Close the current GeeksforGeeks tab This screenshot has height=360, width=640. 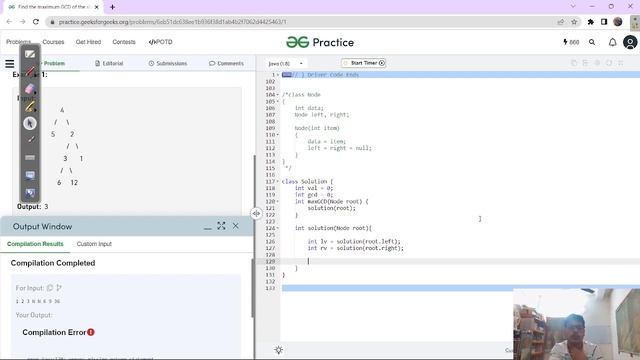[x=96, y=7]
